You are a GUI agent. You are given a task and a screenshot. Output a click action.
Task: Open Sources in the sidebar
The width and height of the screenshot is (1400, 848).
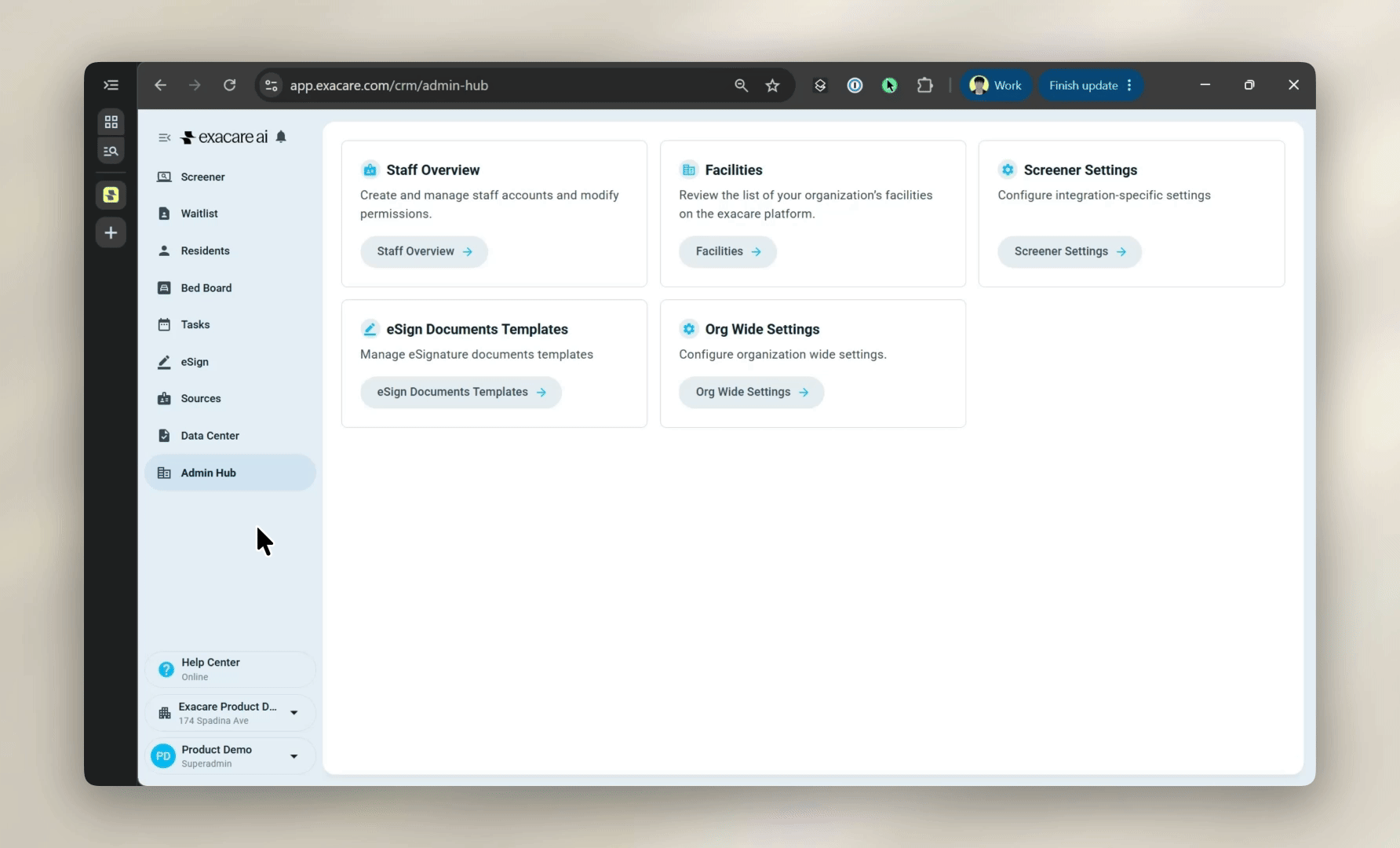[230, 398]
